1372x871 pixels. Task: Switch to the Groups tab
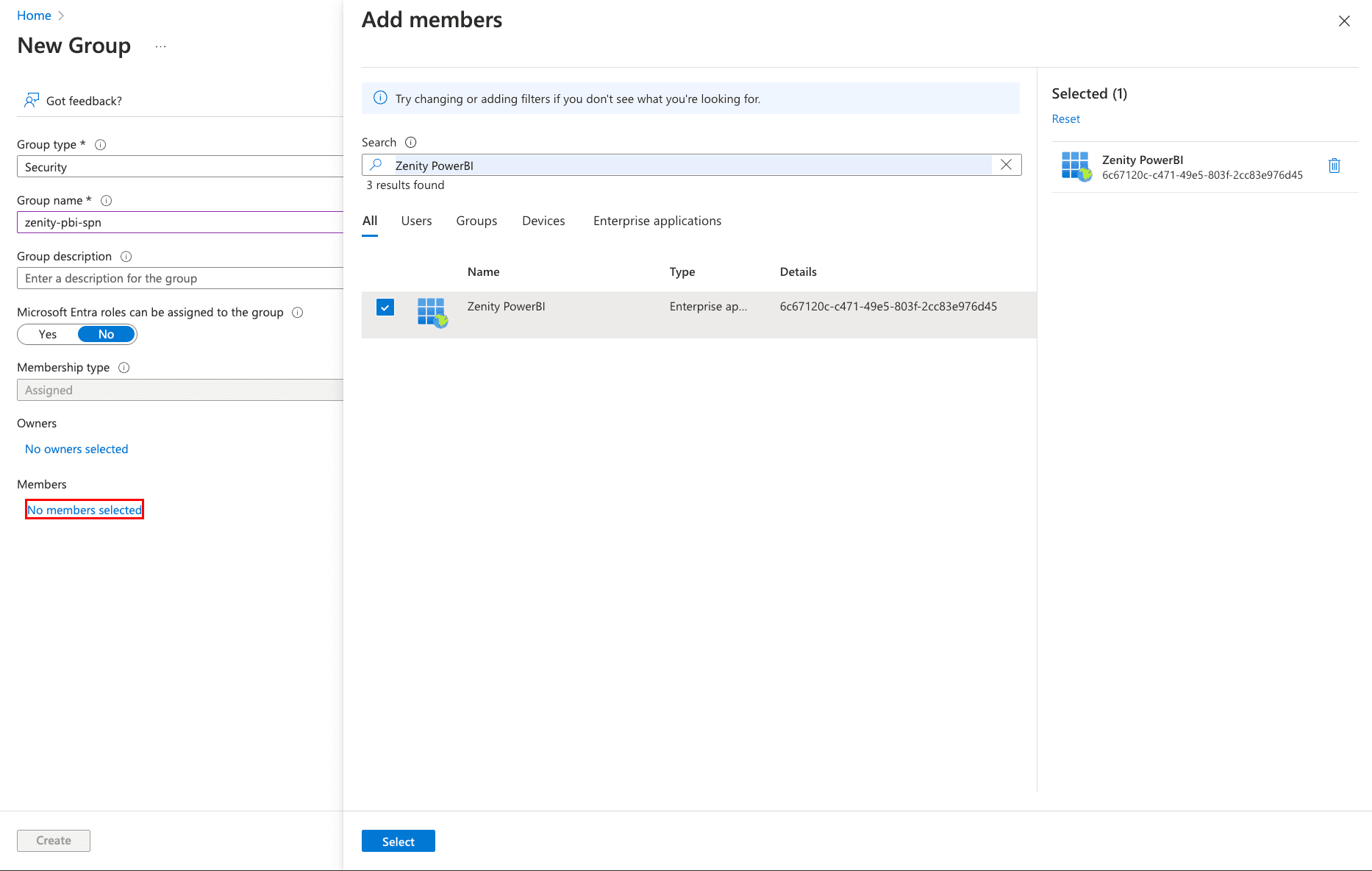click(x=476, y=221)
